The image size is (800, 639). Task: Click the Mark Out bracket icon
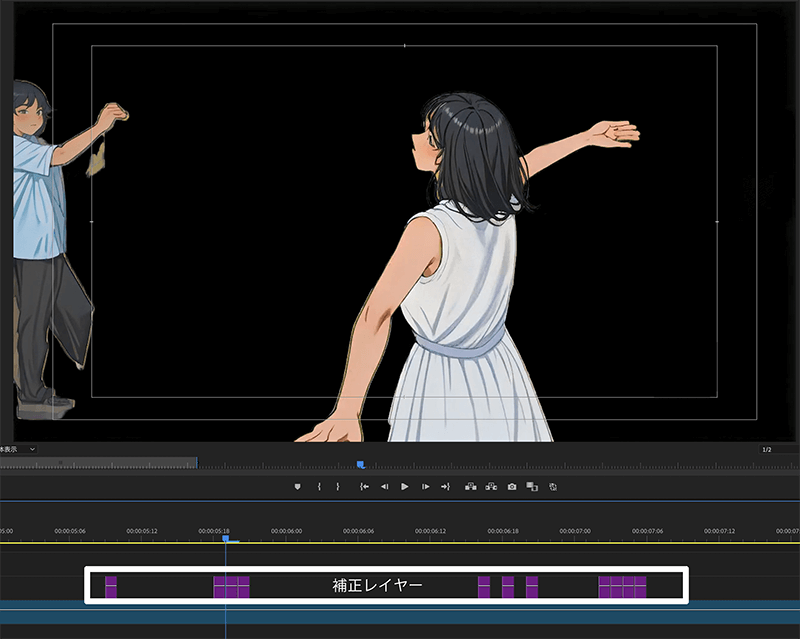click(338, 487)
